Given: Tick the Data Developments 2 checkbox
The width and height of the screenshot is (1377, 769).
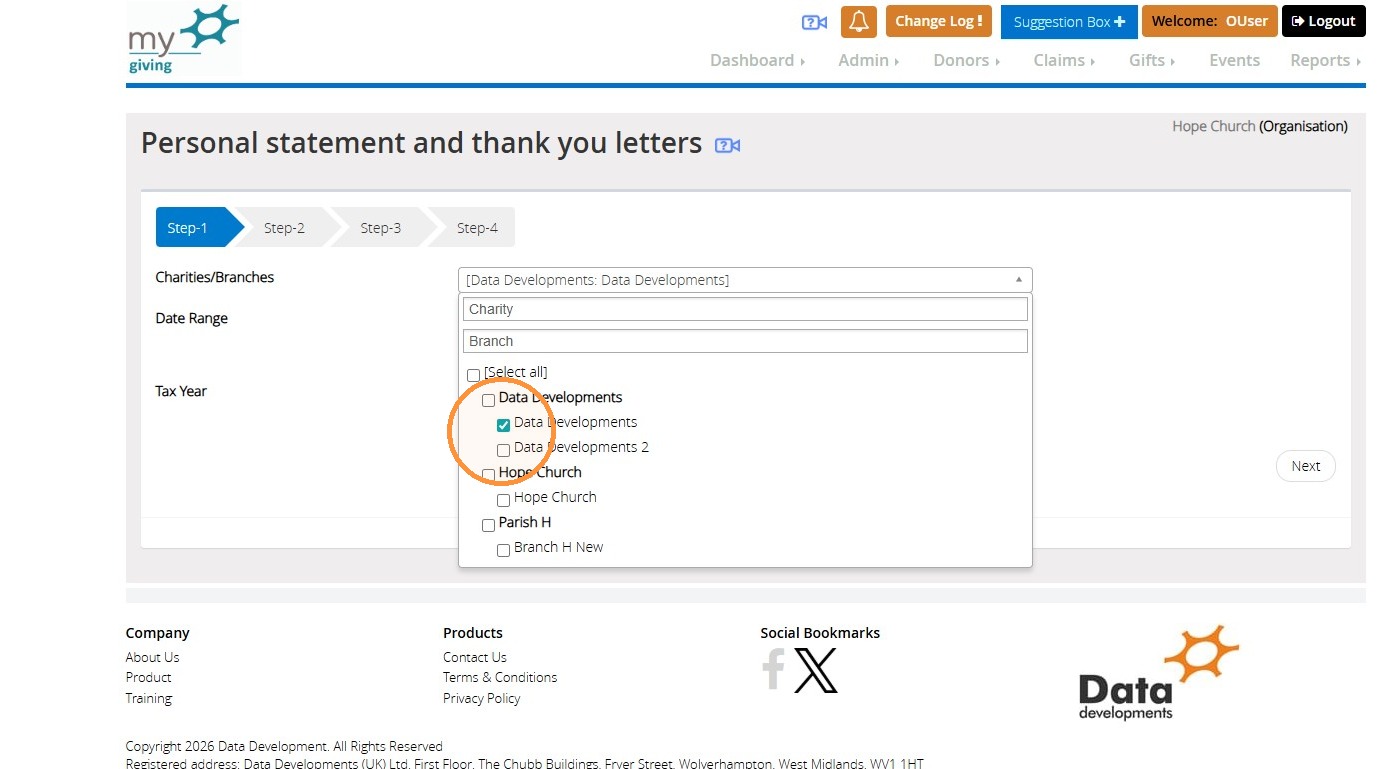Looking at the screenshot, I should click(503, 450).
